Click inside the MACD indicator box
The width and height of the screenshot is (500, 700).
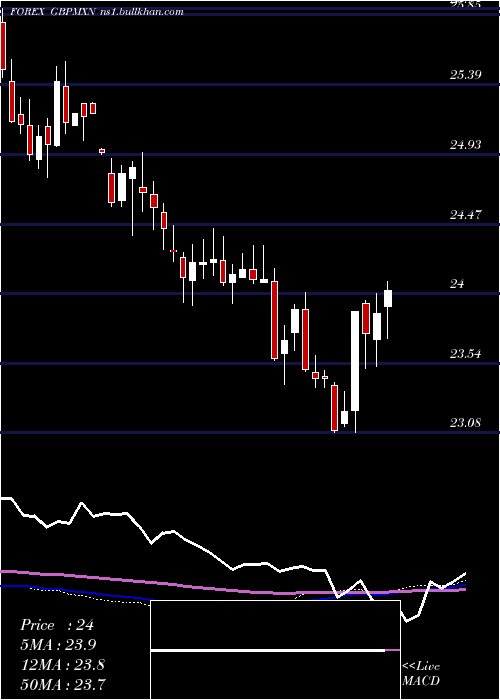pos(275,650)
